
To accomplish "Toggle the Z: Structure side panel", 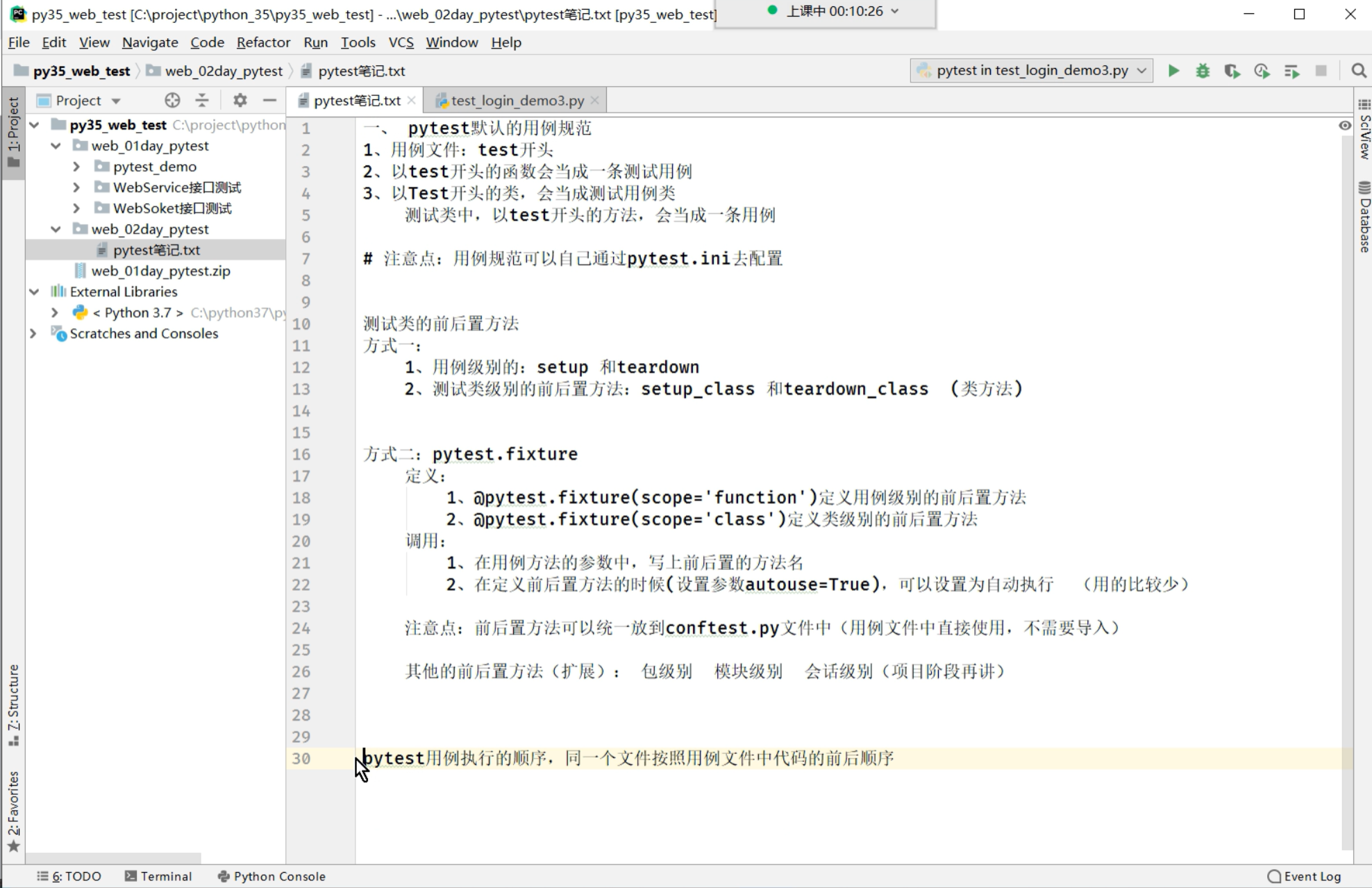I will [x=13, y=704].
